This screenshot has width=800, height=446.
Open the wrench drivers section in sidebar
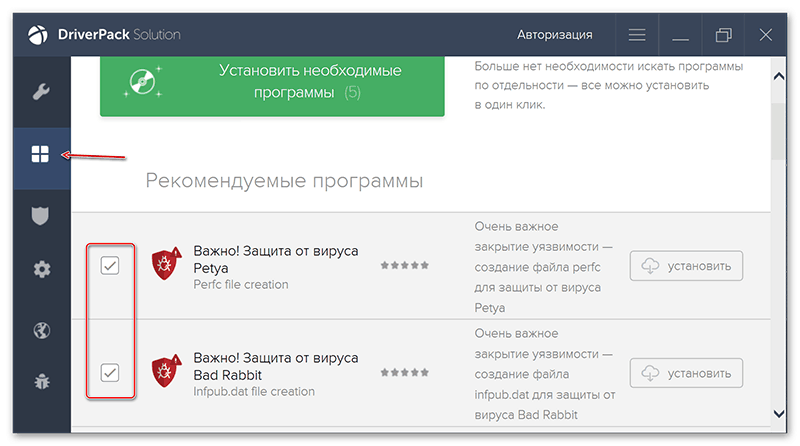click(41, 93)
